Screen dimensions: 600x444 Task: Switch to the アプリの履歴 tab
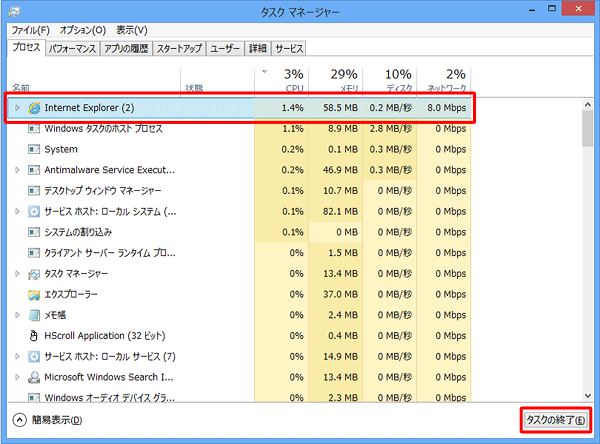click(126, 49)
